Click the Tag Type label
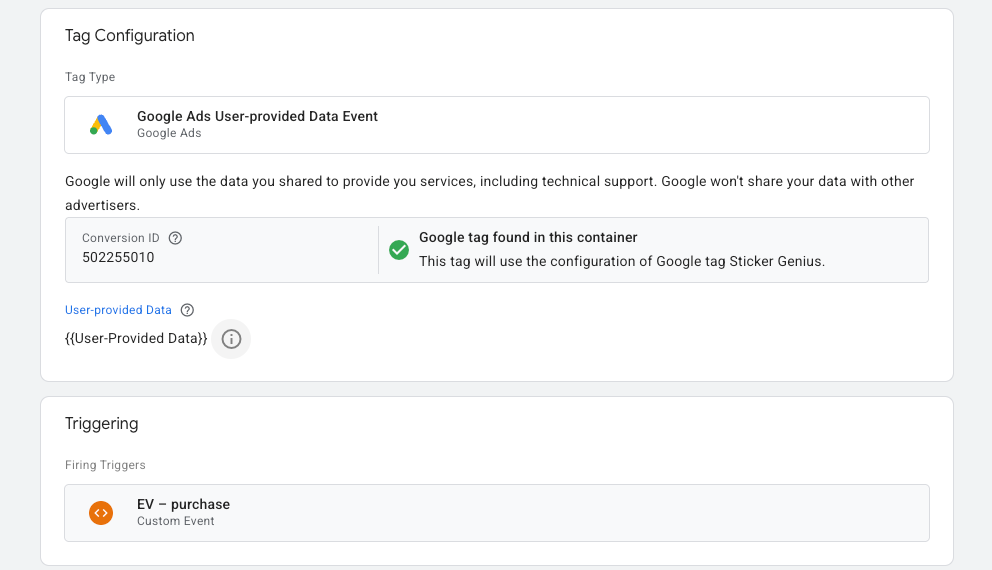 coord(90,77)
